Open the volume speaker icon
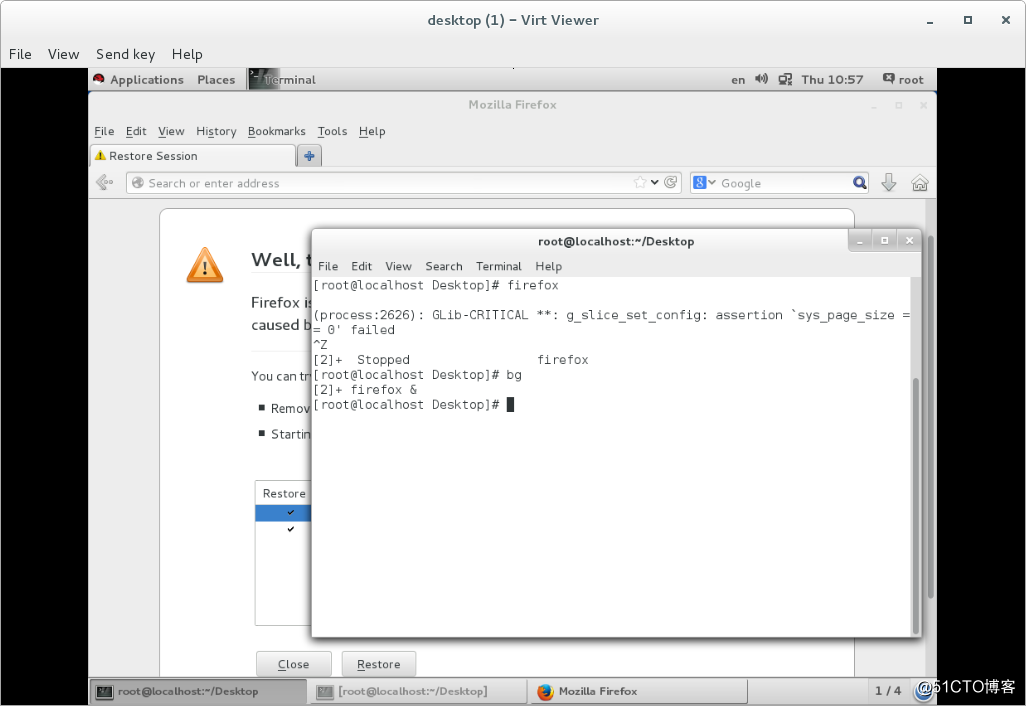1026x706 pixels. point(761,79)
